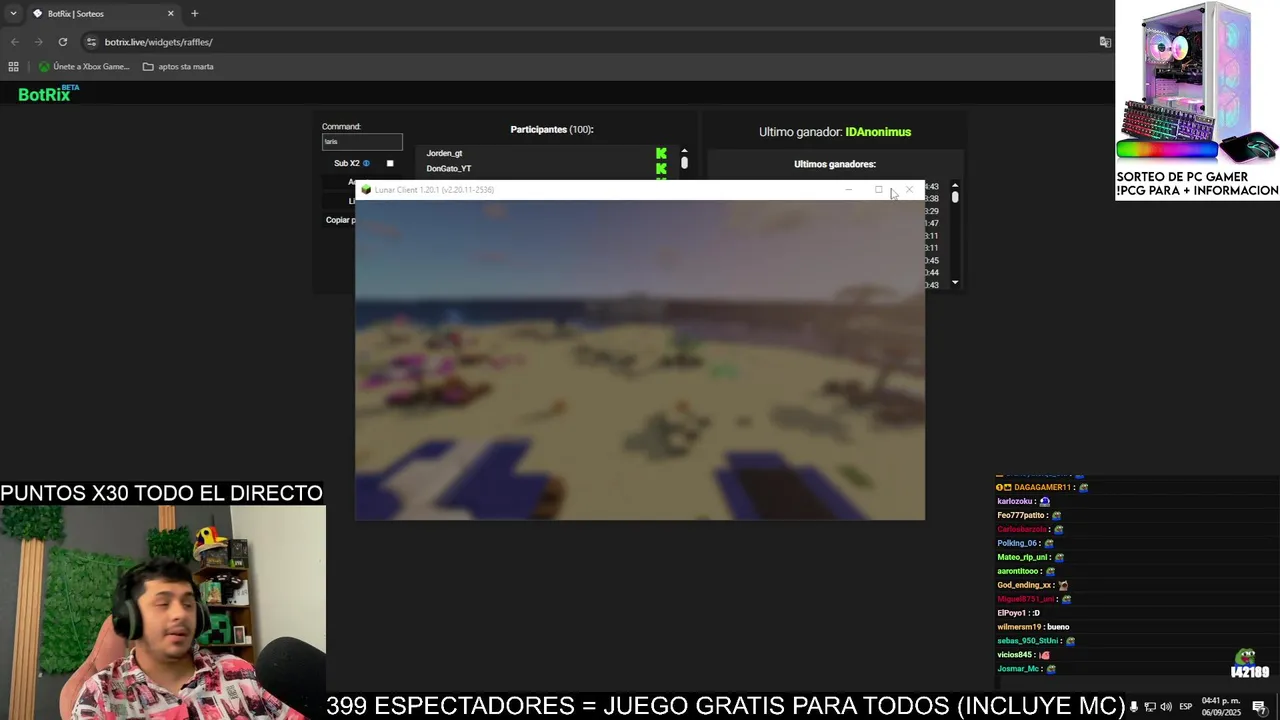This screenshot has width=1280, height=720.
Task: Click chat user aarontitooo
Action: pos(1018,571)
